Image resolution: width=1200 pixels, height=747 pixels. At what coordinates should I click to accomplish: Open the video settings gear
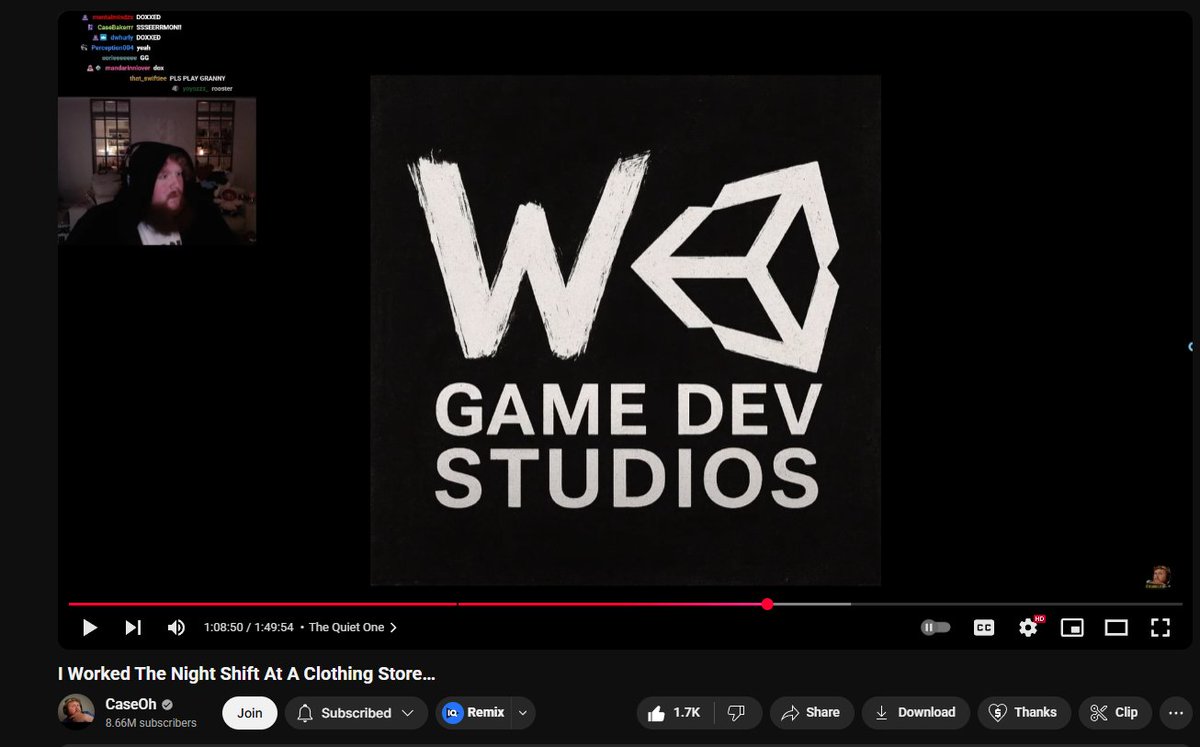[x=1027, y=627]
